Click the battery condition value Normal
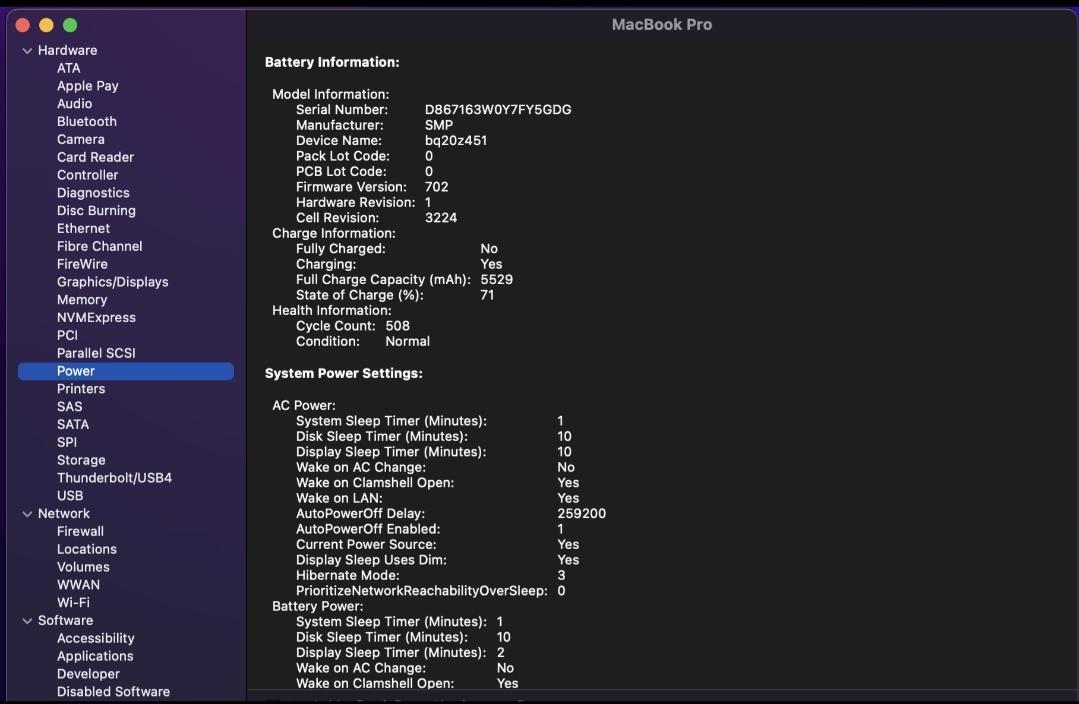 tap(407, 342)
